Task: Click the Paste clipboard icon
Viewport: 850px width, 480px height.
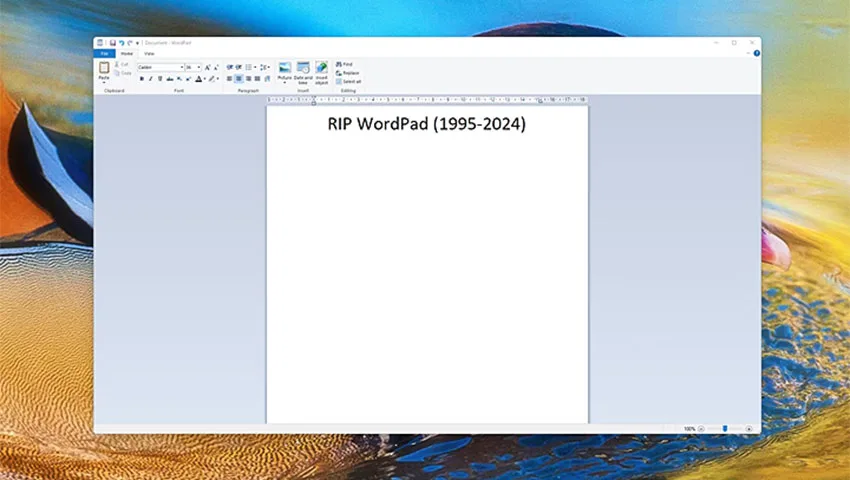Action: (x=104, y=68)
